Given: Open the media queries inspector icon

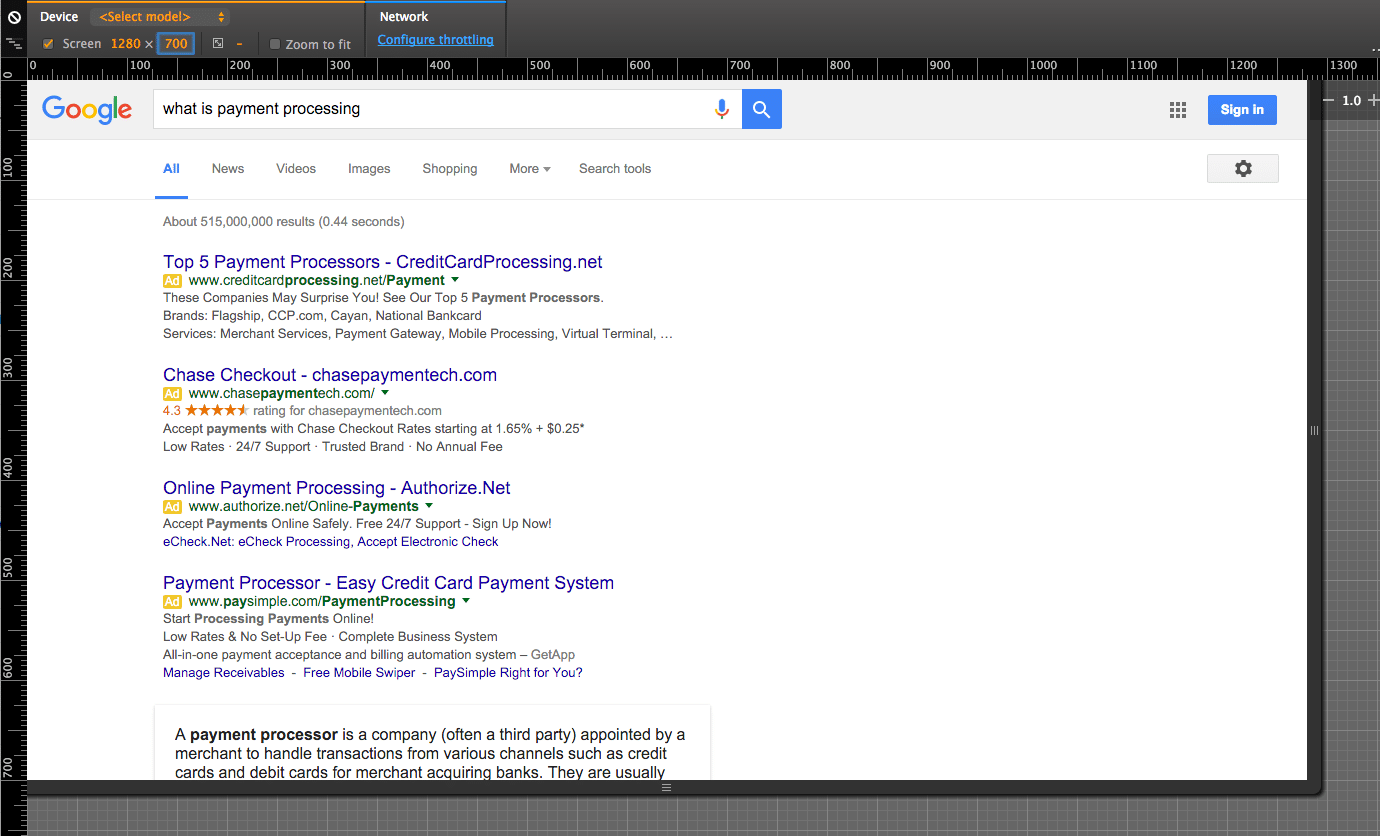Looking at the screenshot, I should [14, 43].
